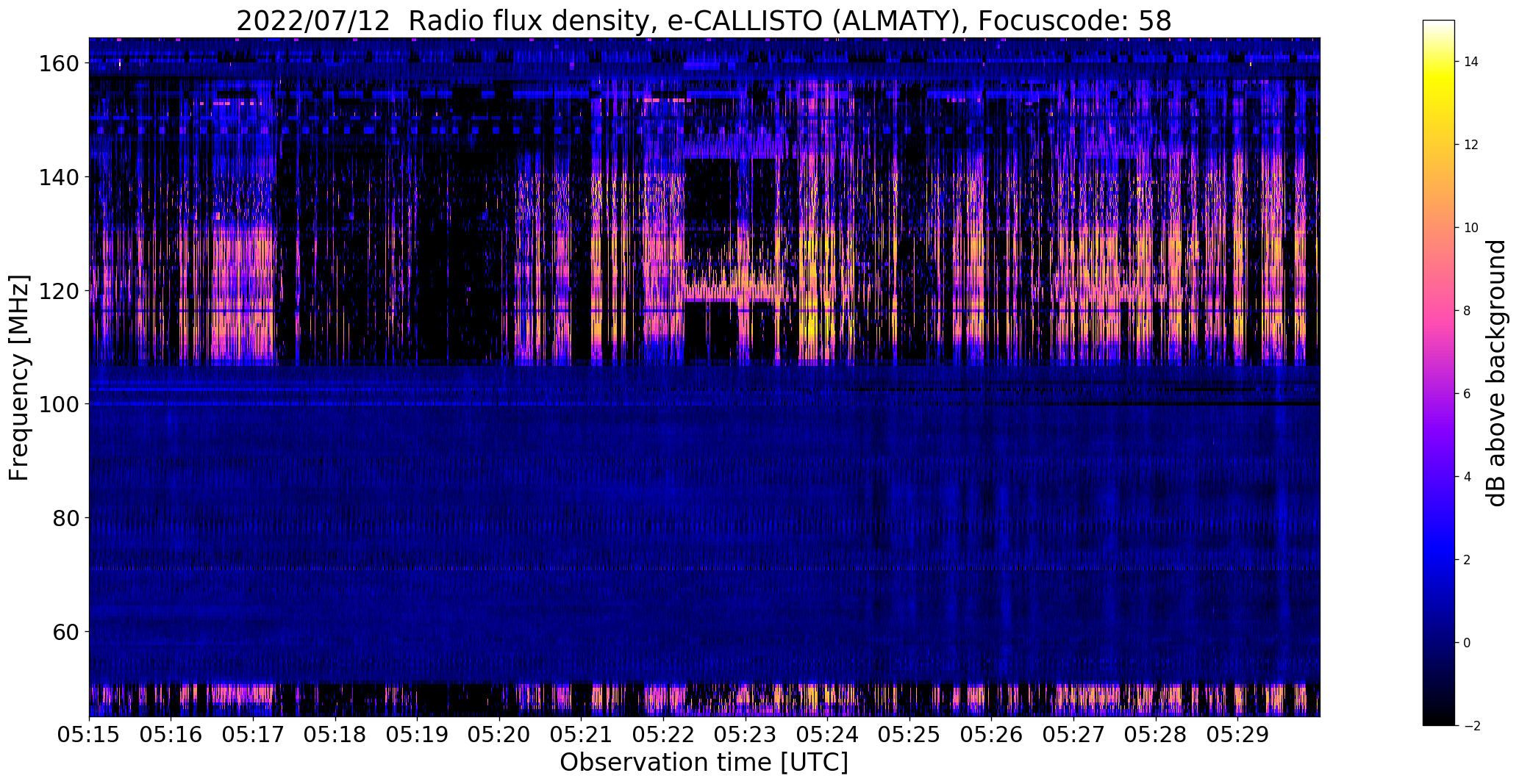Click the 140 frequency tick label
Image resolution: width=1519 pixels, height=784 pixels.
(59, 177)
